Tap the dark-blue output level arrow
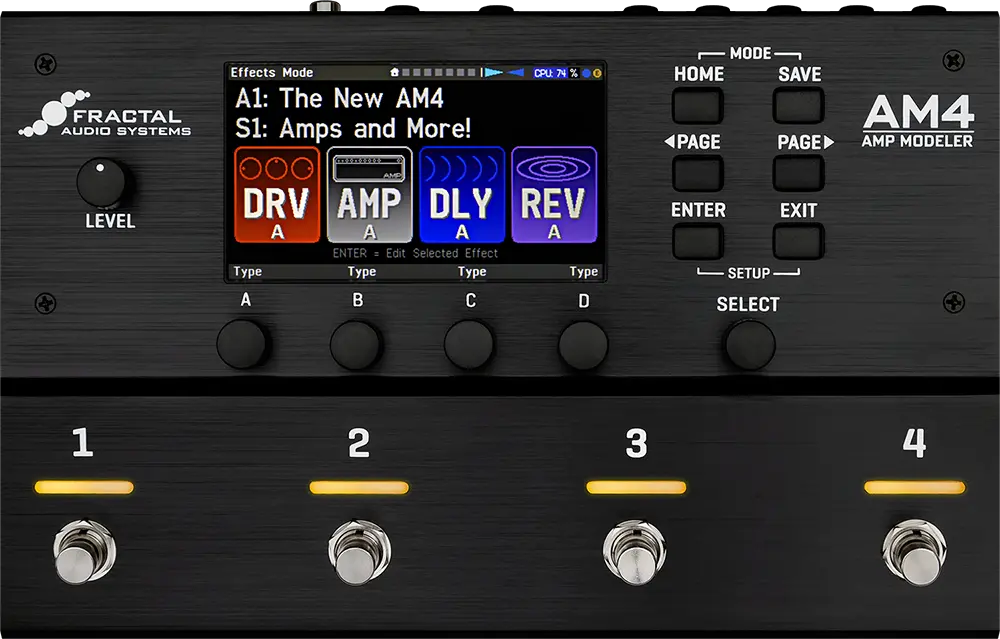1000x639 pixels. coord(516,73)
